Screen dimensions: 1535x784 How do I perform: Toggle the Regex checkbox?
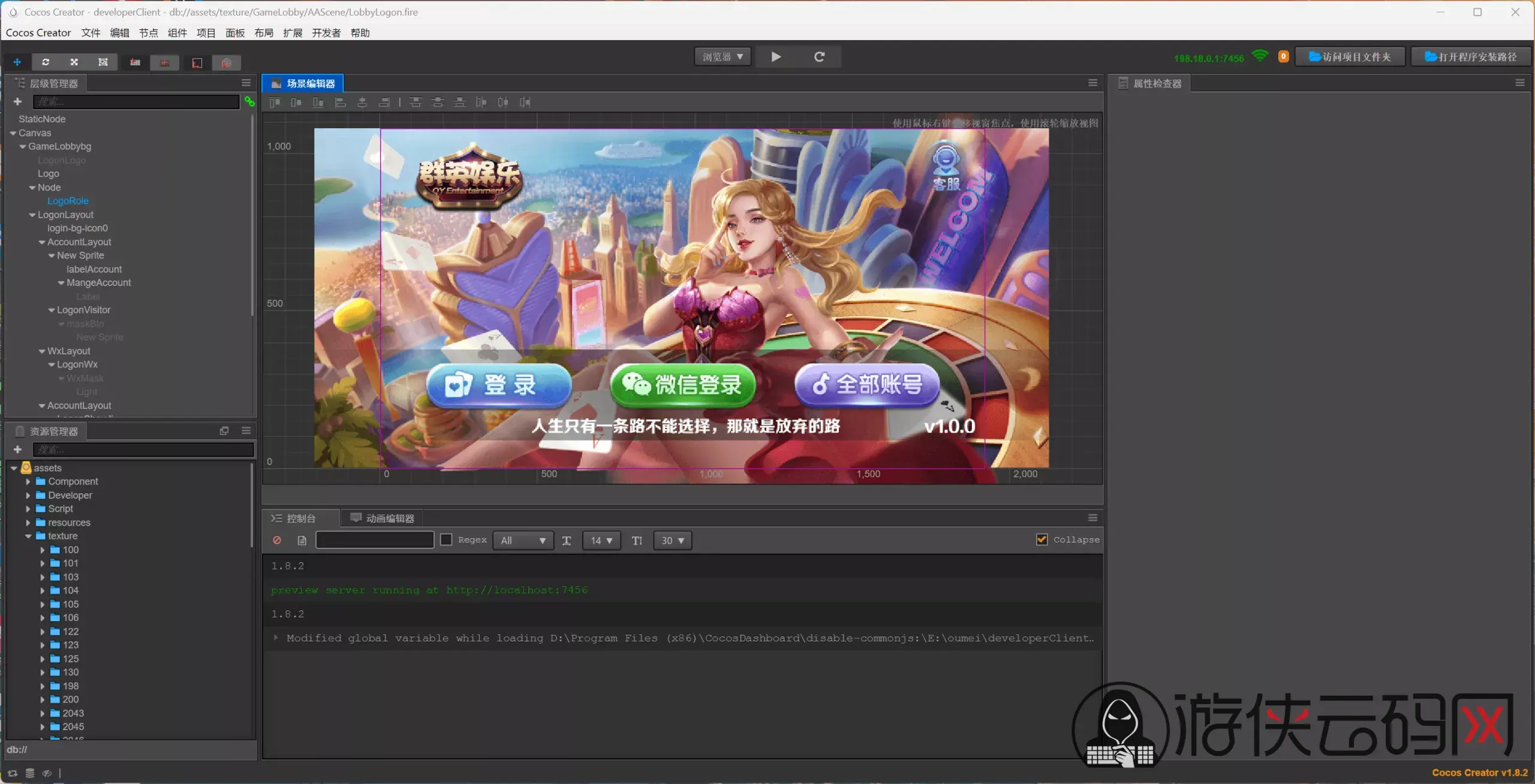446,539
